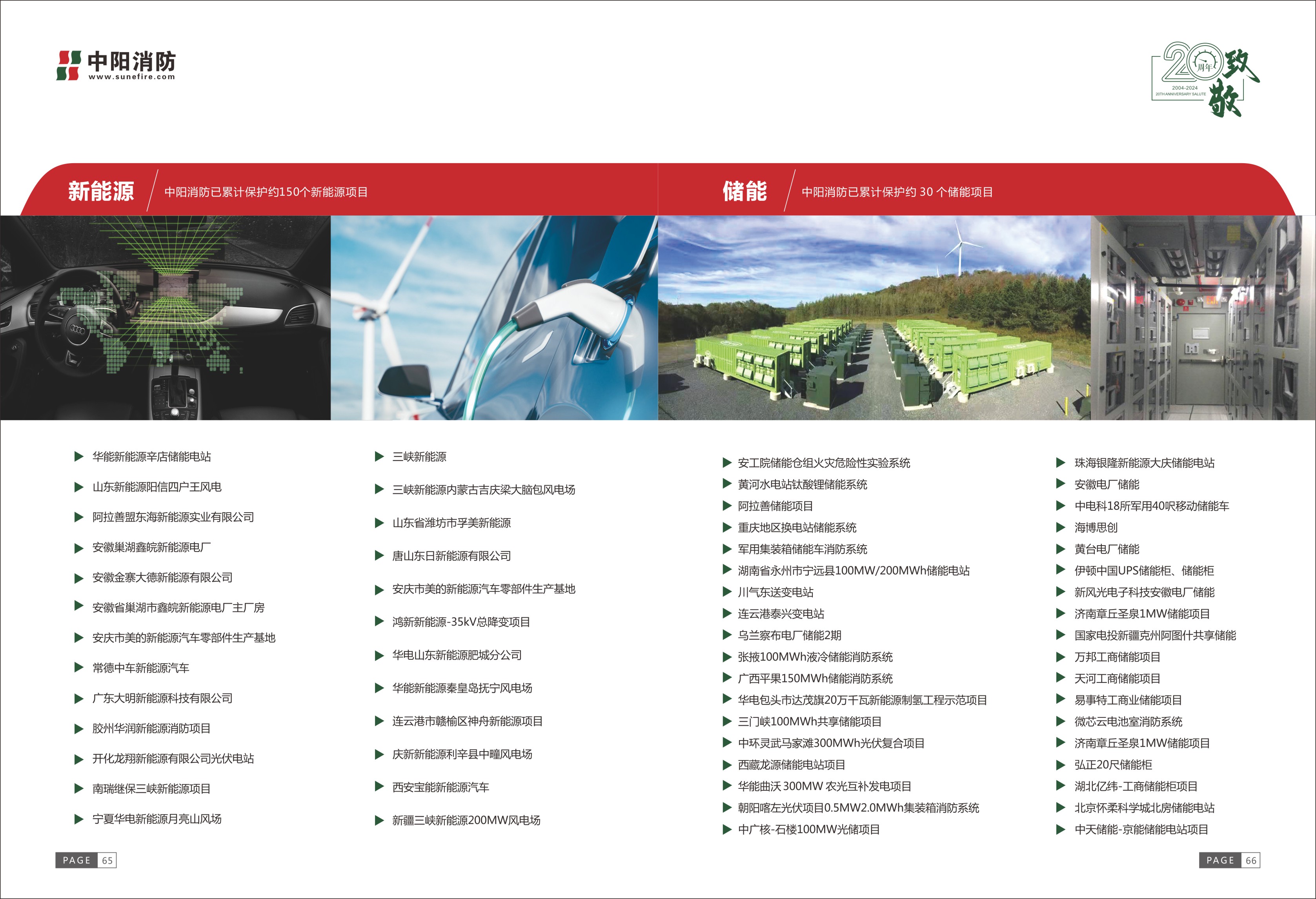Click the arrow bullet beside 三峡新能源
This screenshot has height=899, width=1316.
coord(379,457)
